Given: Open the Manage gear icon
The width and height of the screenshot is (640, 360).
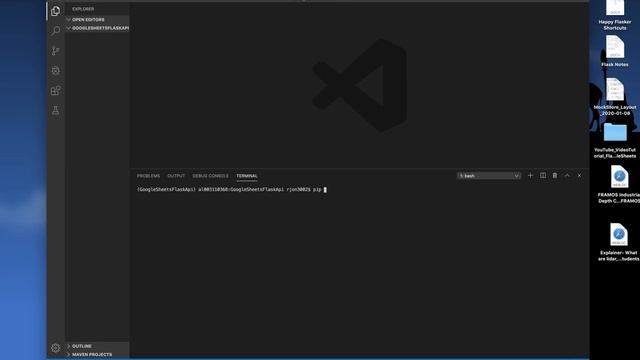Looking at the screenshot, I should point(56,348).
